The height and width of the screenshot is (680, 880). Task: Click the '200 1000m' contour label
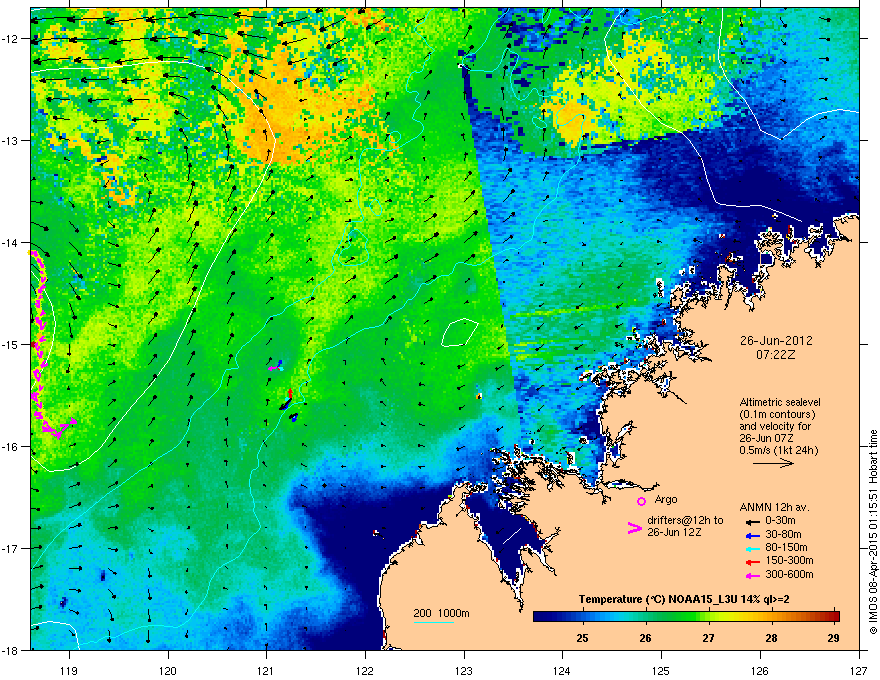pyautogui.click(x=441, y=613)
